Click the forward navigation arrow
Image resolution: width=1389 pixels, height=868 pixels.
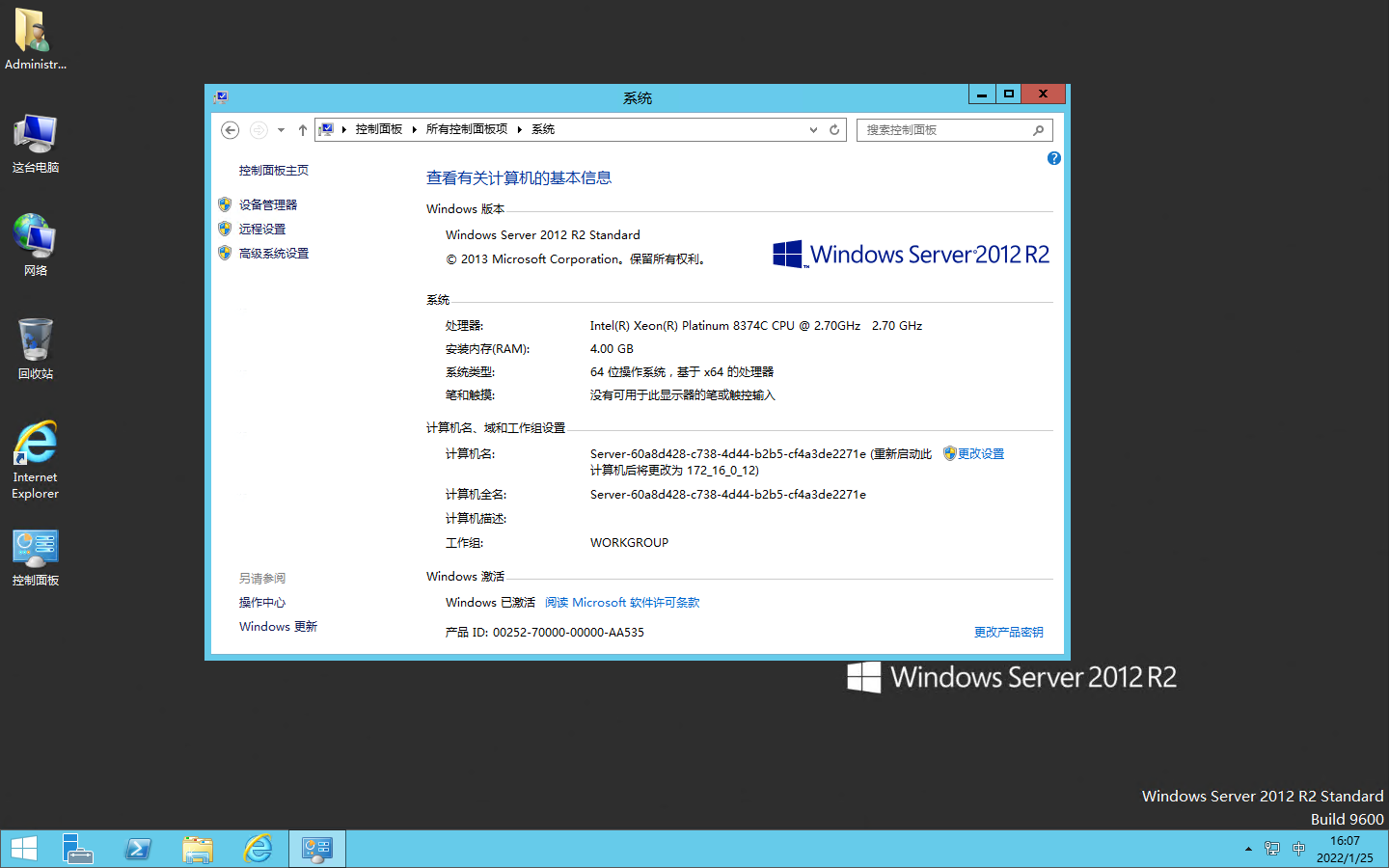[x=259, y=130]
